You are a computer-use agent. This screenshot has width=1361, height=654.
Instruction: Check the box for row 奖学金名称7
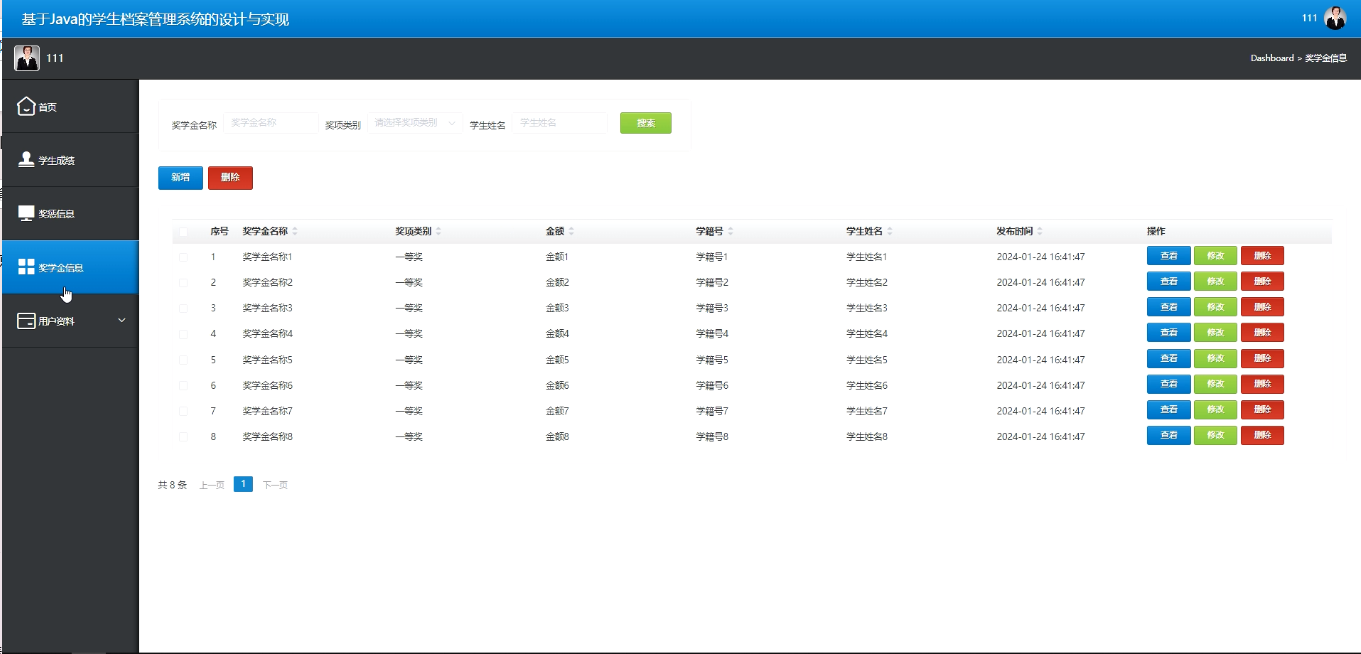183,411
